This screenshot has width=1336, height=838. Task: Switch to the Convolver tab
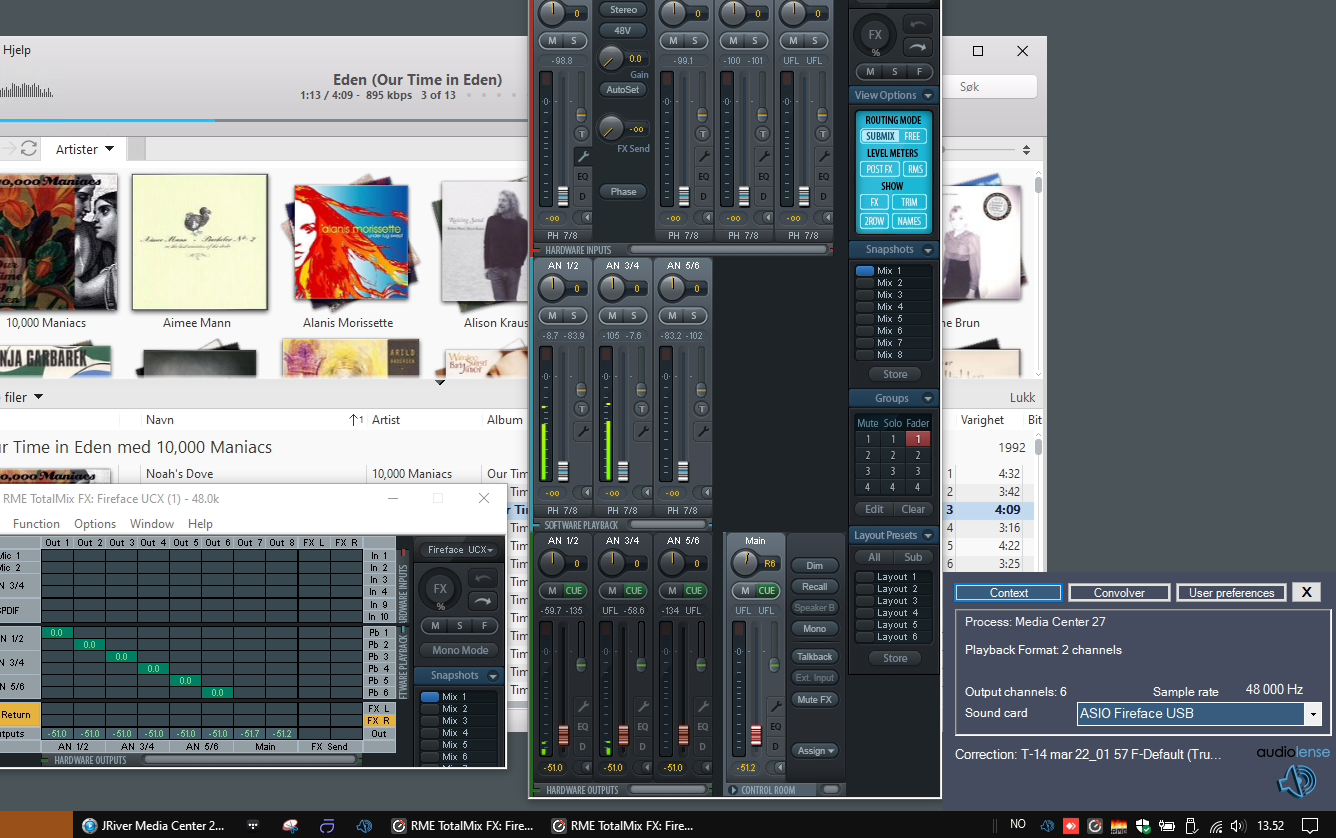(x=1118, y=593)
